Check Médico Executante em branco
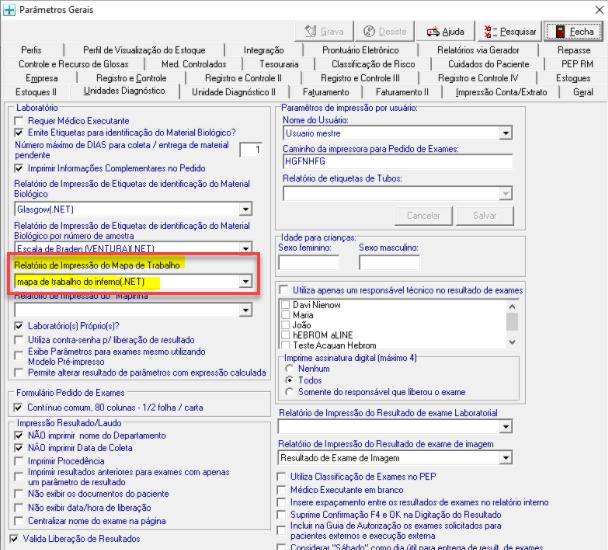Viewport: 608px width, 550px height. pos(282,490)
